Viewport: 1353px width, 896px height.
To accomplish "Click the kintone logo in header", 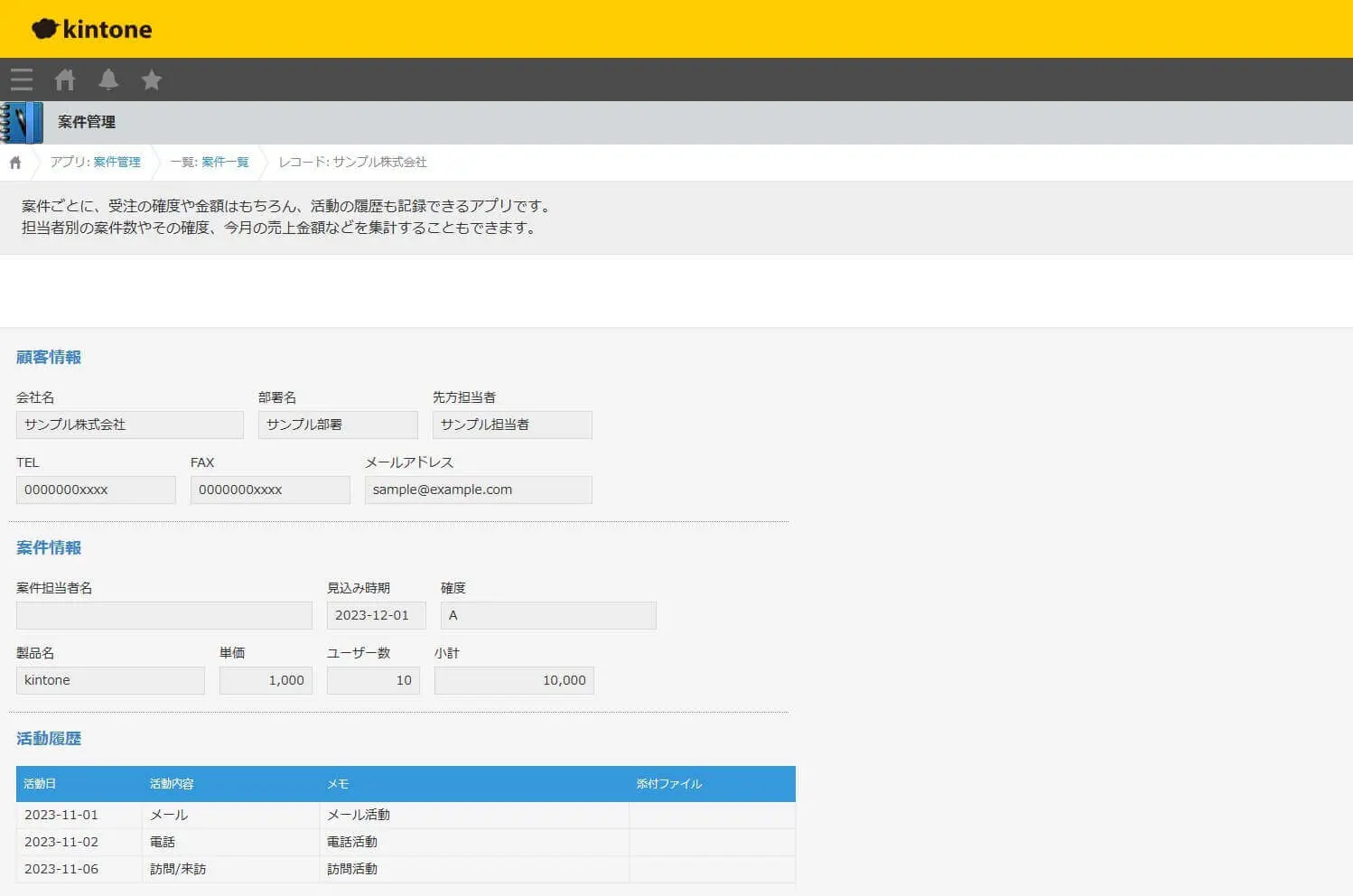I will tap(92, 29).
